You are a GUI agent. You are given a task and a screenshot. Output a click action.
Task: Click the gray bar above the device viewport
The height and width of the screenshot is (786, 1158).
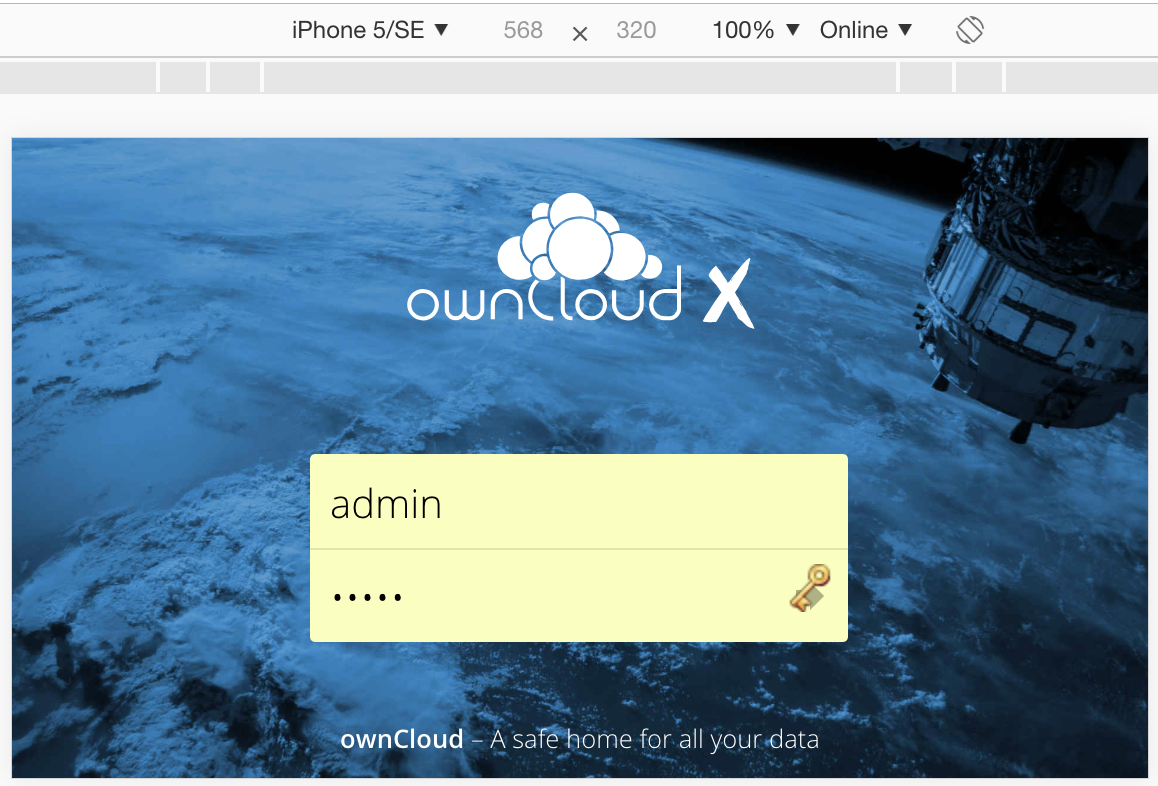coord(579,76)
